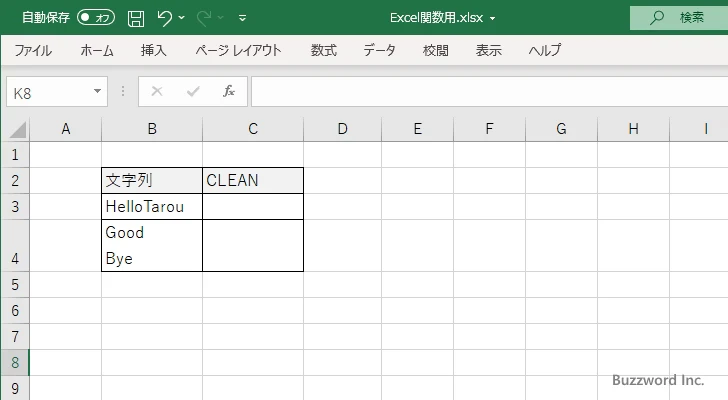
Task: Open the Excel関数用.xlsx title dropdown
Action: 493,19
